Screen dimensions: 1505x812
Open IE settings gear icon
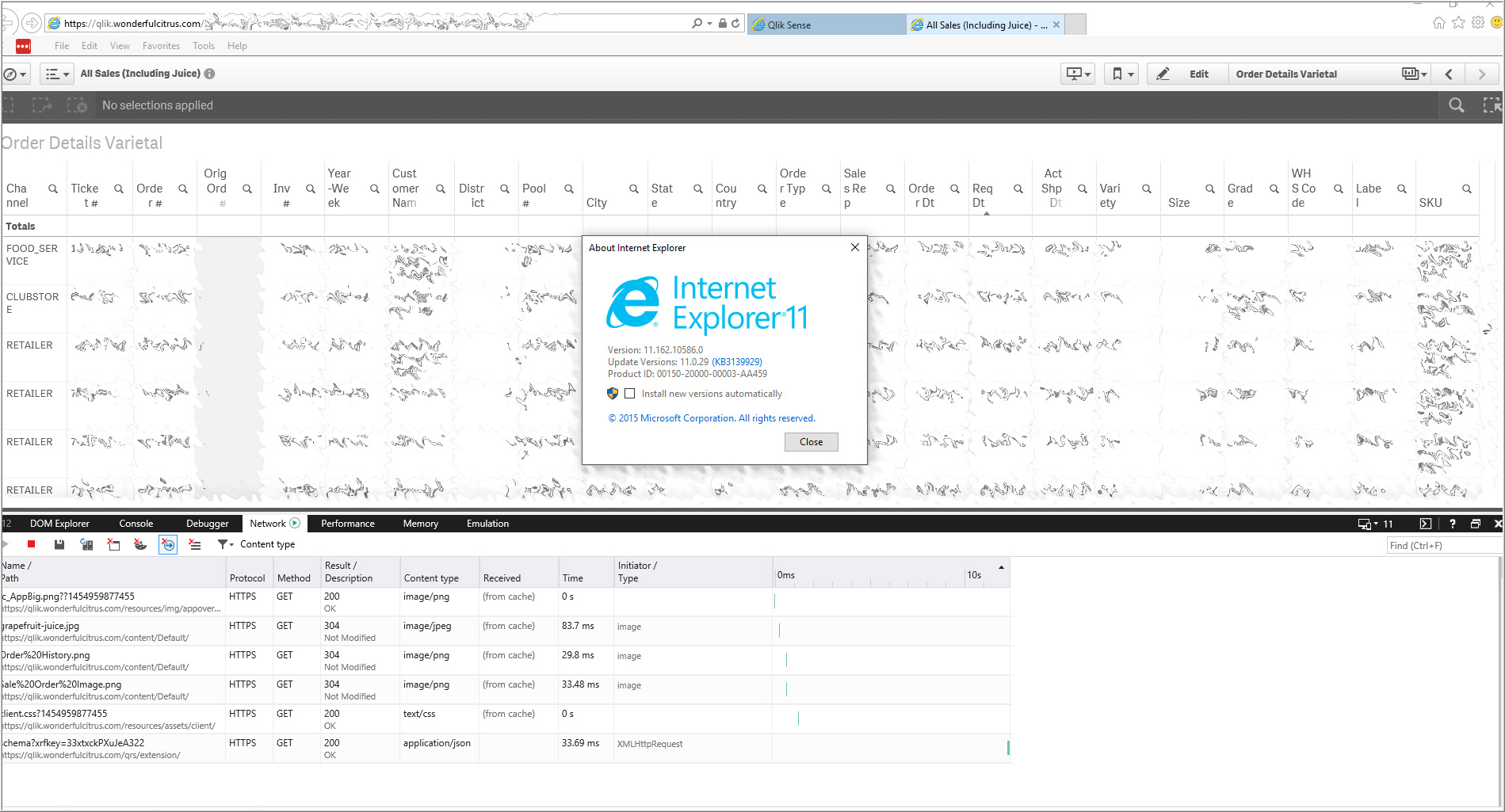(1478, 23)
